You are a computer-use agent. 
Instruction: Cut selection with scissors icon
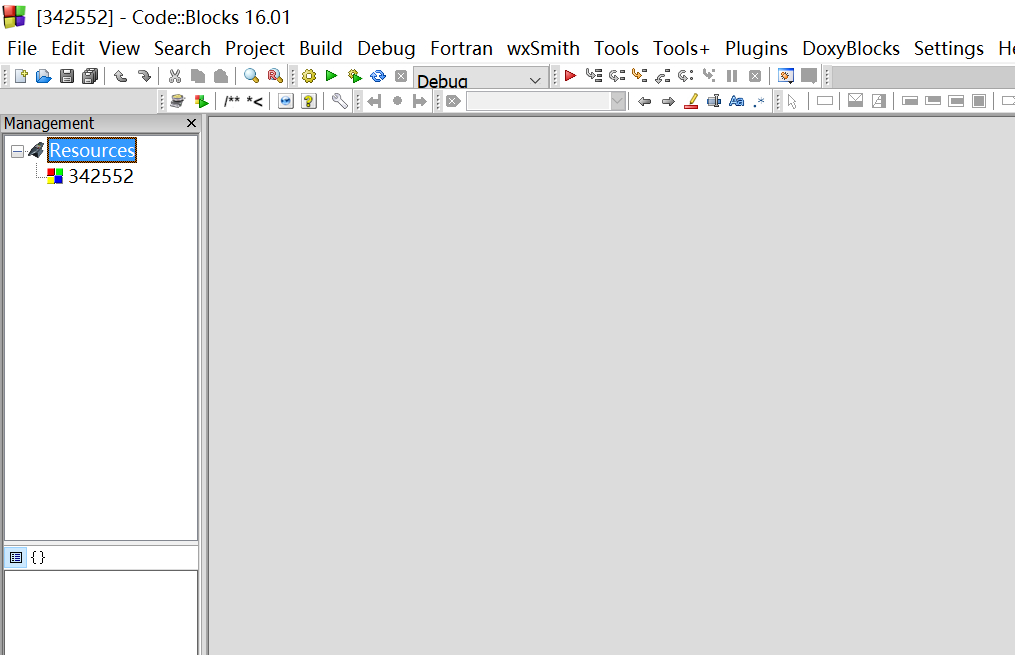[x=175, y=76]
